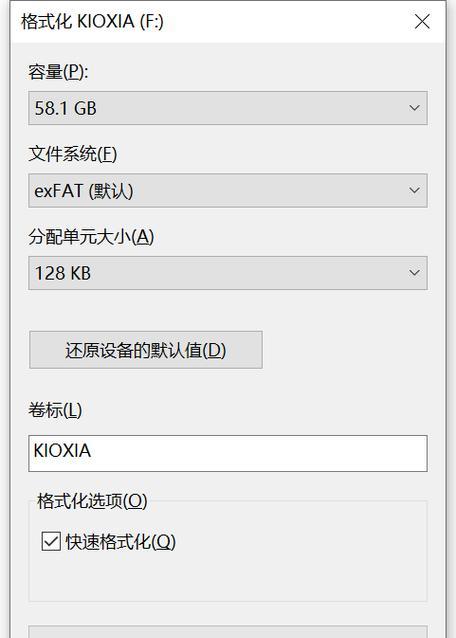Click the 58.1 GB text in the capacity box
The image size is (456, 638).
click(65, 108)
